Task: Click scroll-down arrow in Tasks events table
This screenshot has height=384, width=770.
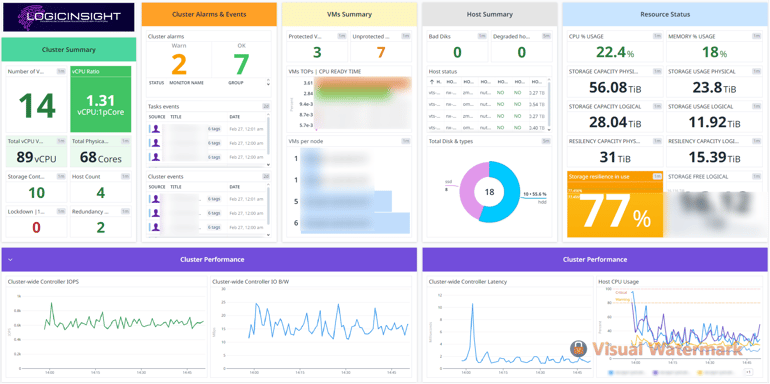Action: click(268, 165)
